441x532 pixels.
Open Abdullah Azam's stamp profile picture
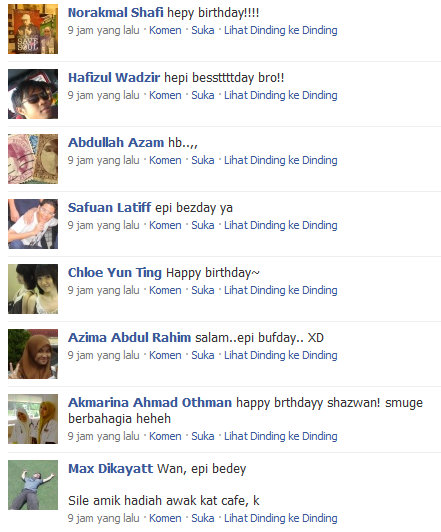pos(33,159)
